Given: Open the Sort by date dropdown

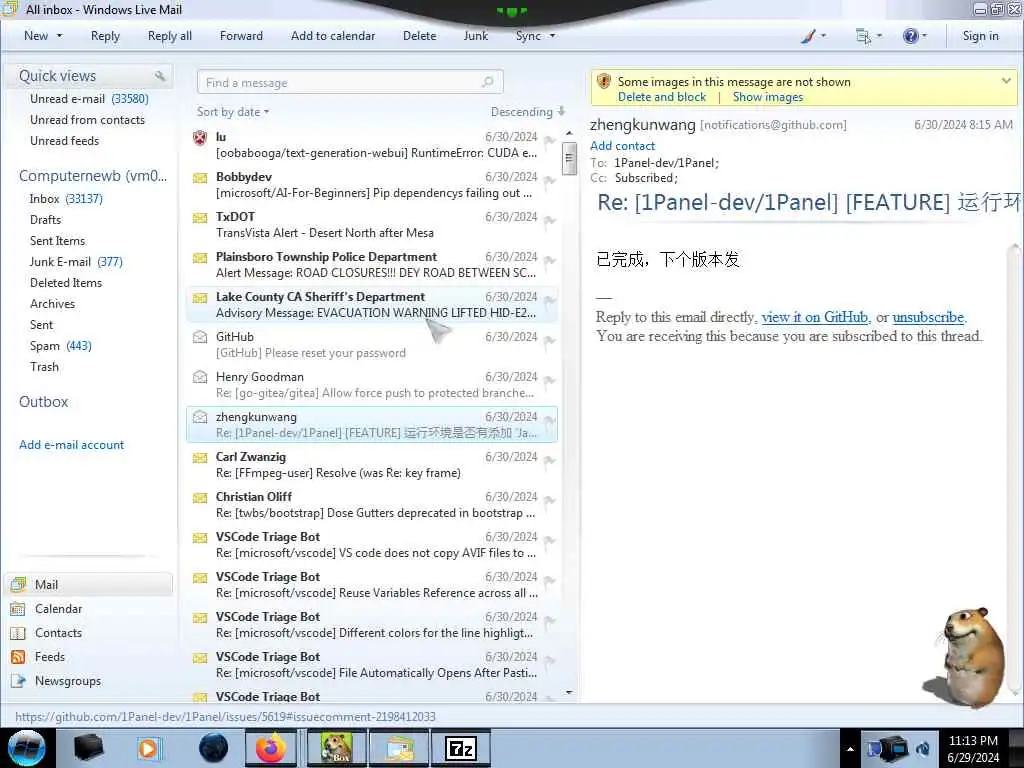Looking at the screenshot, I should click(233, 112).
